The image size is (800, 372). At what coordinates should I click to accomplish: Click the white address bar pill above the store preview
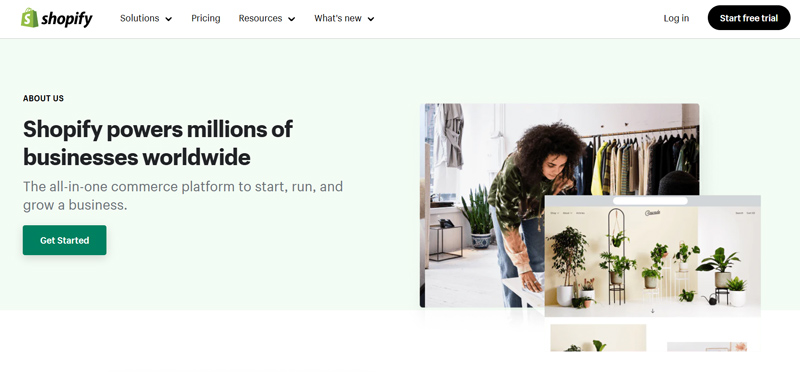click(650, 201)
